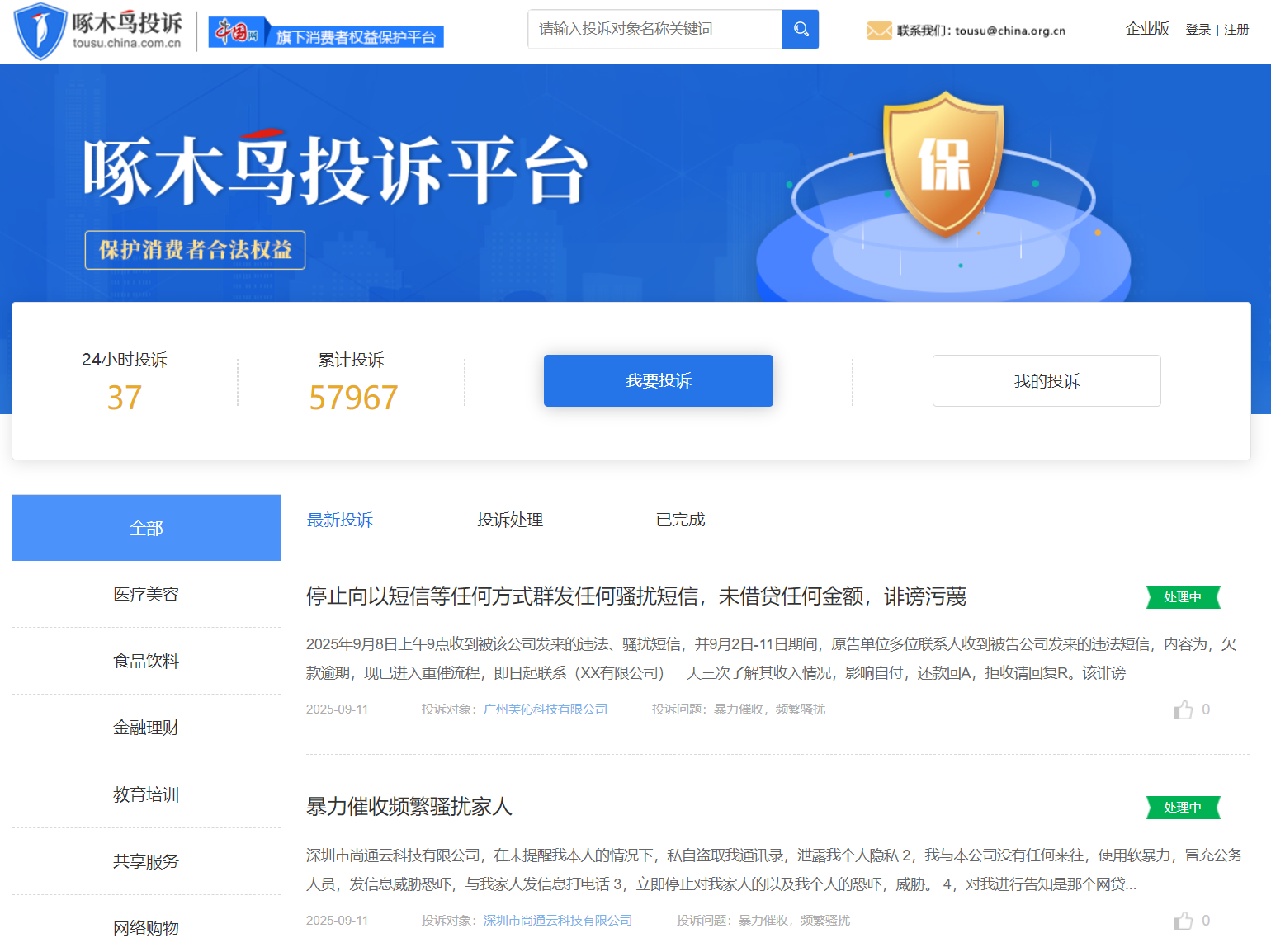1271x952 pixels.
Task: Switch to the 投诉处理 tab
Action: pyautogui.click(x=509, y=520)
